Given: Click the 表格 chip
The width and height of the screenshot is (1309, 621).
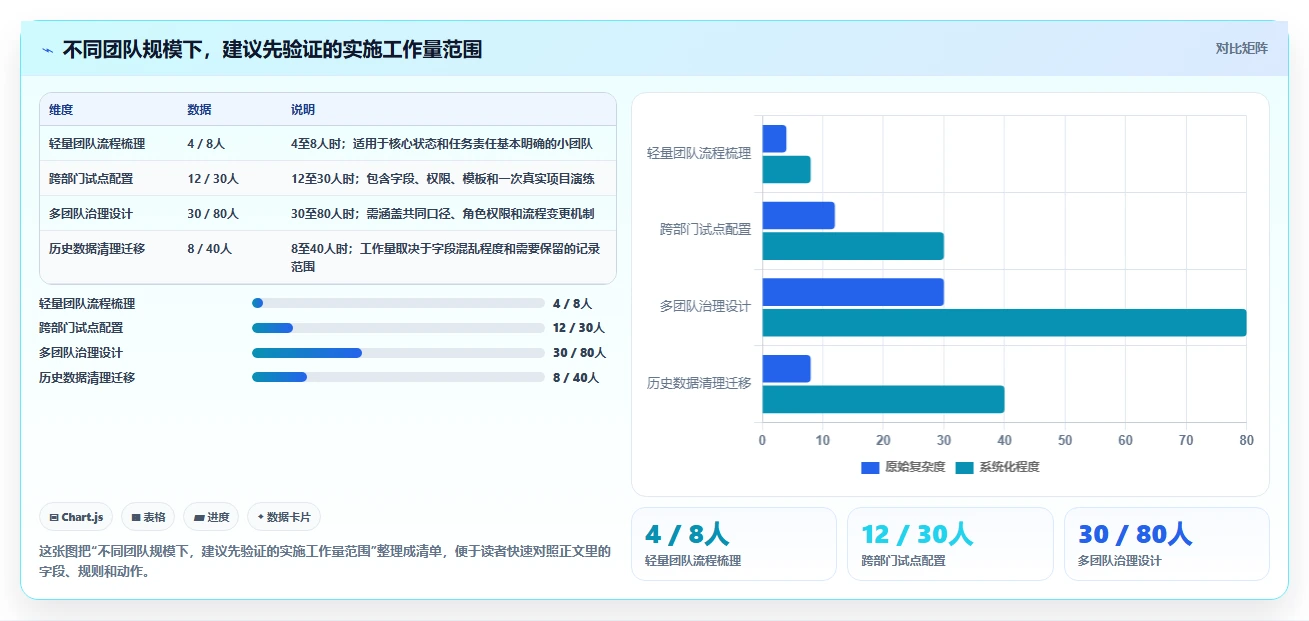Looking at the screenshot, I should (x=148, y=517).
